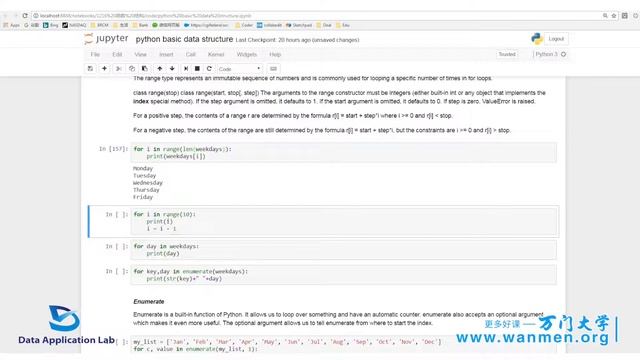Viewport: 640px width, 360px height.
Task: Open the Coder bookmarks folder
Action: point(244,25)
